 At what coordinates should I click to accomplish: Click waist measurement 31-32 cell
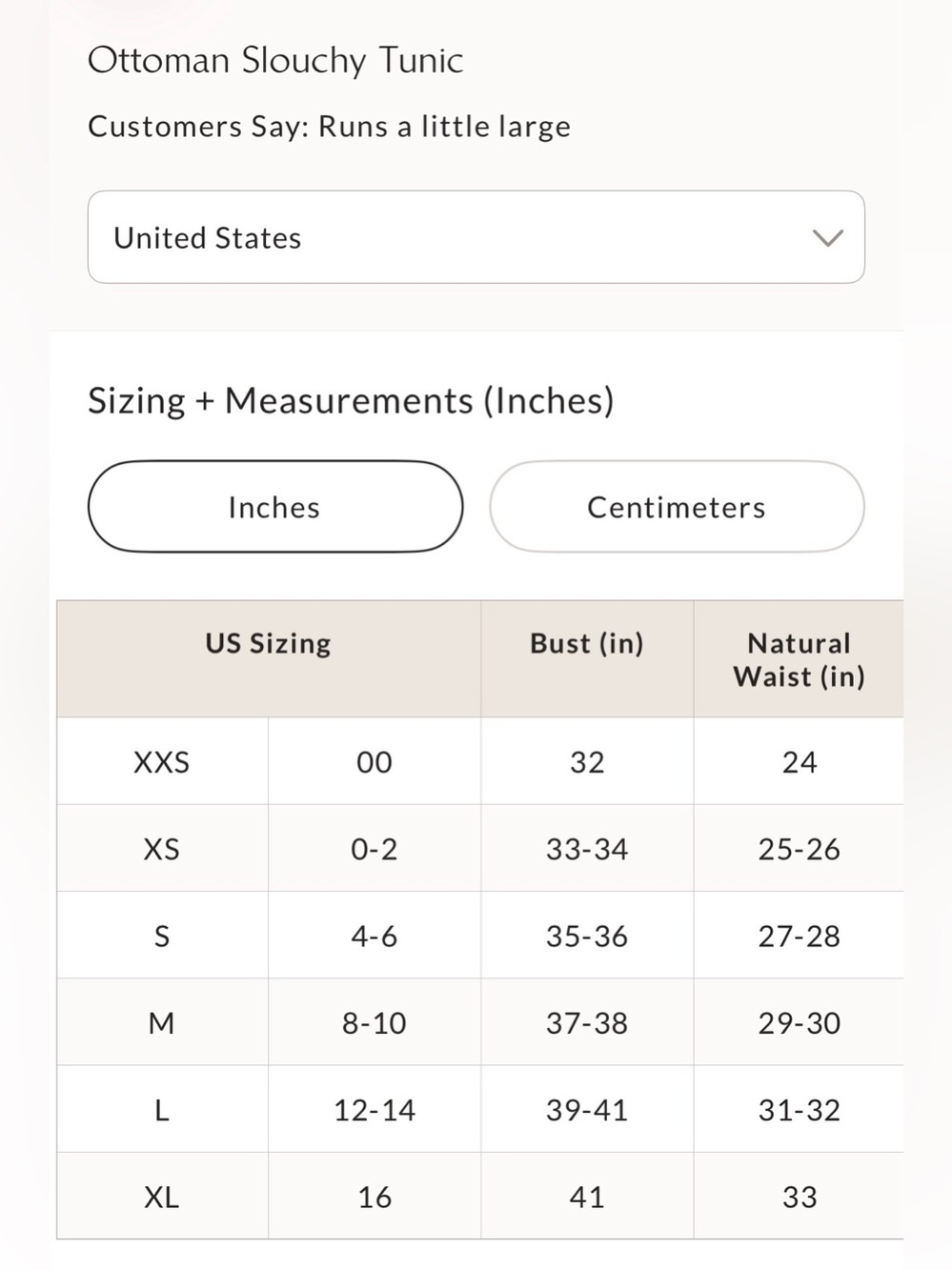point(799,1110)
